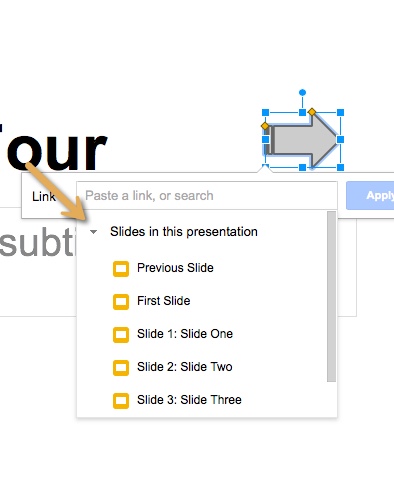The image size is (394, 480).
Task: Click the link suggestions scrollbar
Action: (331, 296)
